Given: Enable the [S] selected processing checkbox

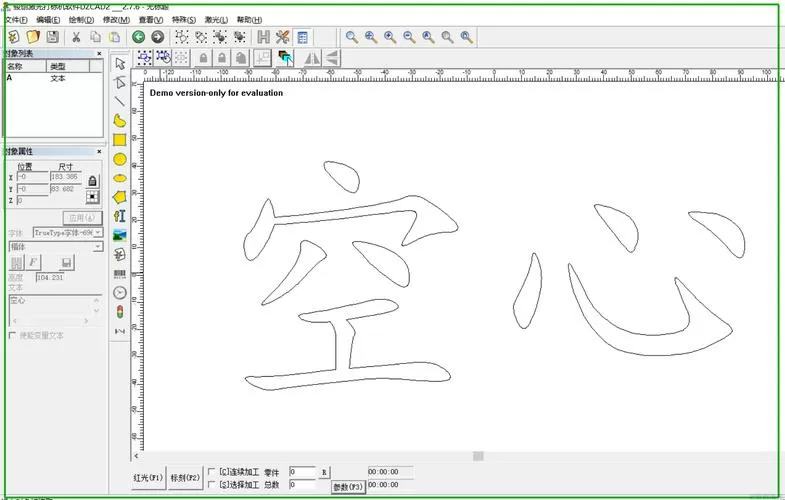Looking at the screenshot, I should tap(211, 484).
